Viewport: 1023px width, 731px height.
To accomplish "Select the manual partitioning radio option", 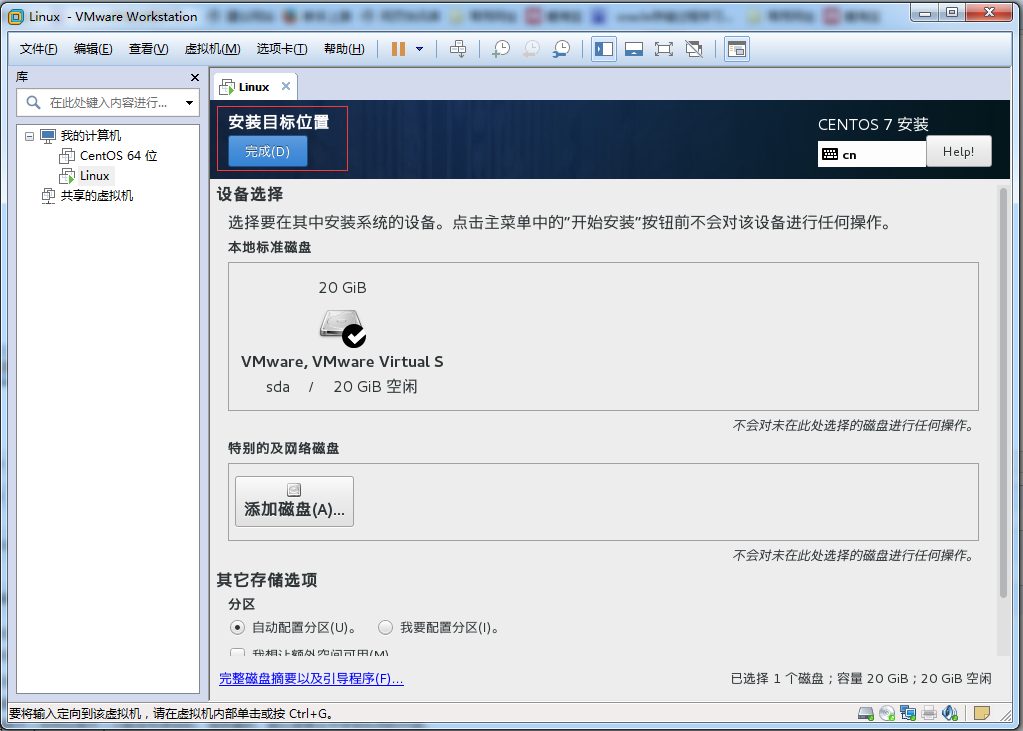I will 386,628.
